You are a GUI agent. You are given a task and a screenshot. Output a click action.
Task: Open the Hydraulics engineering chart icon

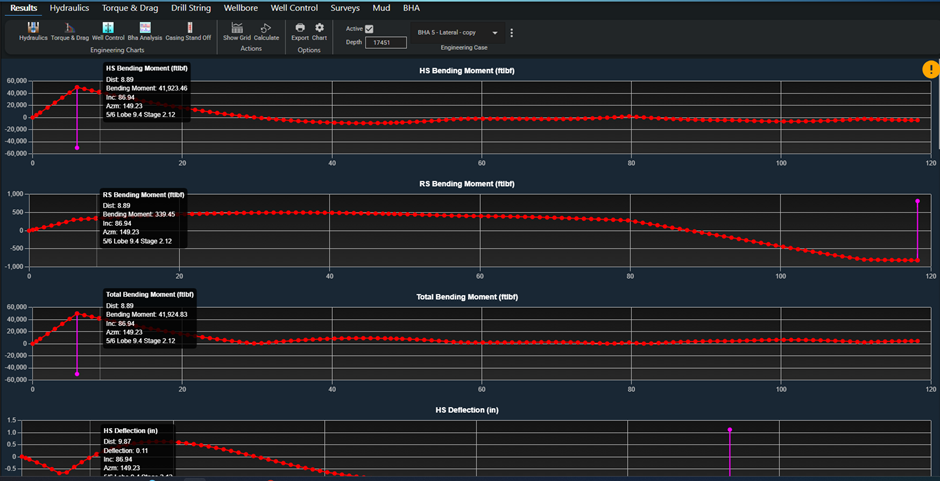(33, 28)
